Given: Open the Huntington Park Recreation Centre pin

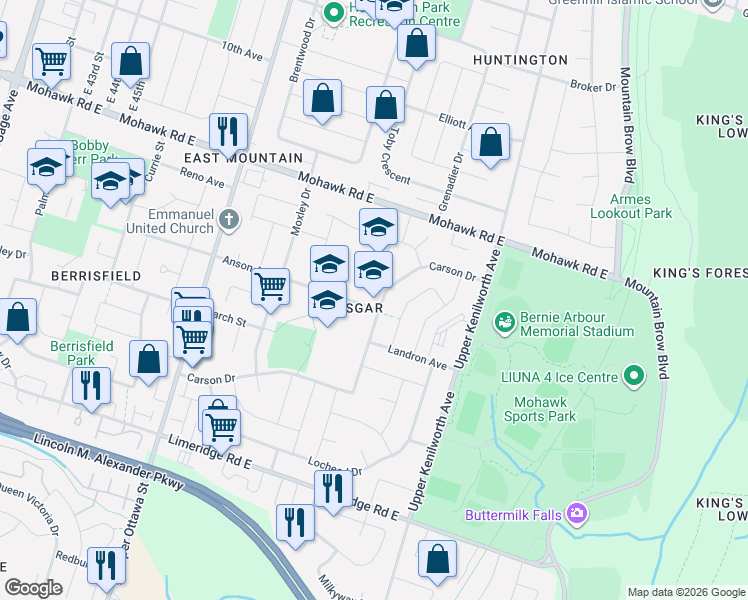Looking at the screenshot, I should pyautogui.click(x=334, y=13).
